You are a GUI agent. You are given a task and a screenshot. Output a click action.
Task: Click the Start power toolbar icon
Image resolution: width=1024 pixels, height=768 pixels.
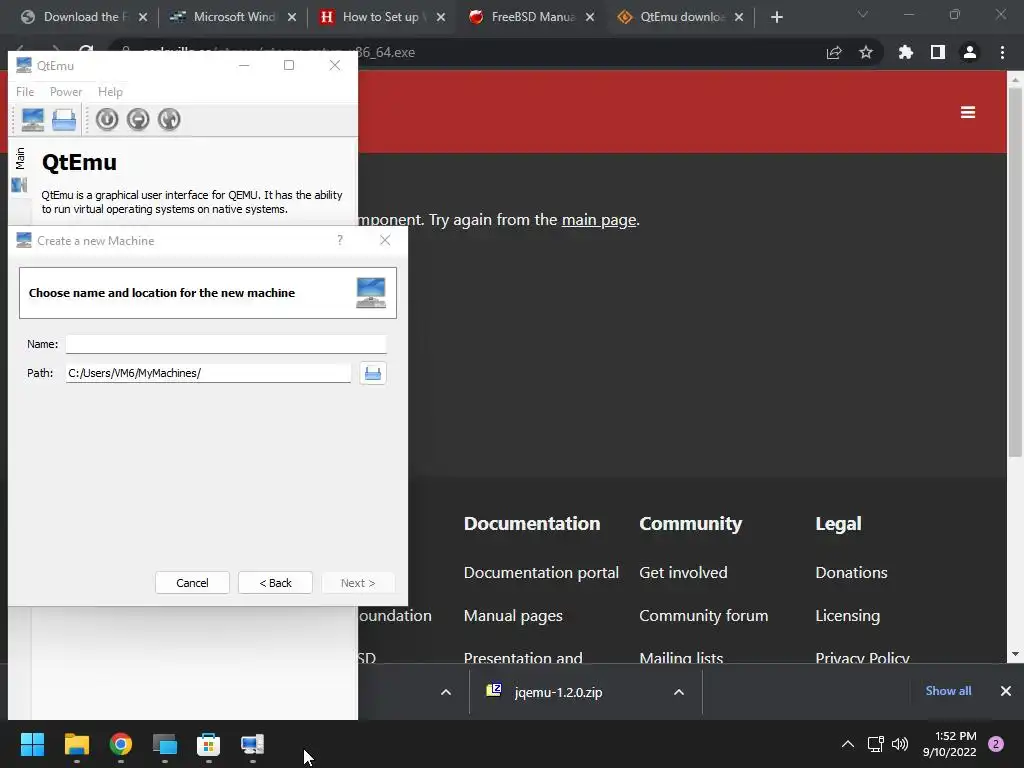[x=107, y=120]
